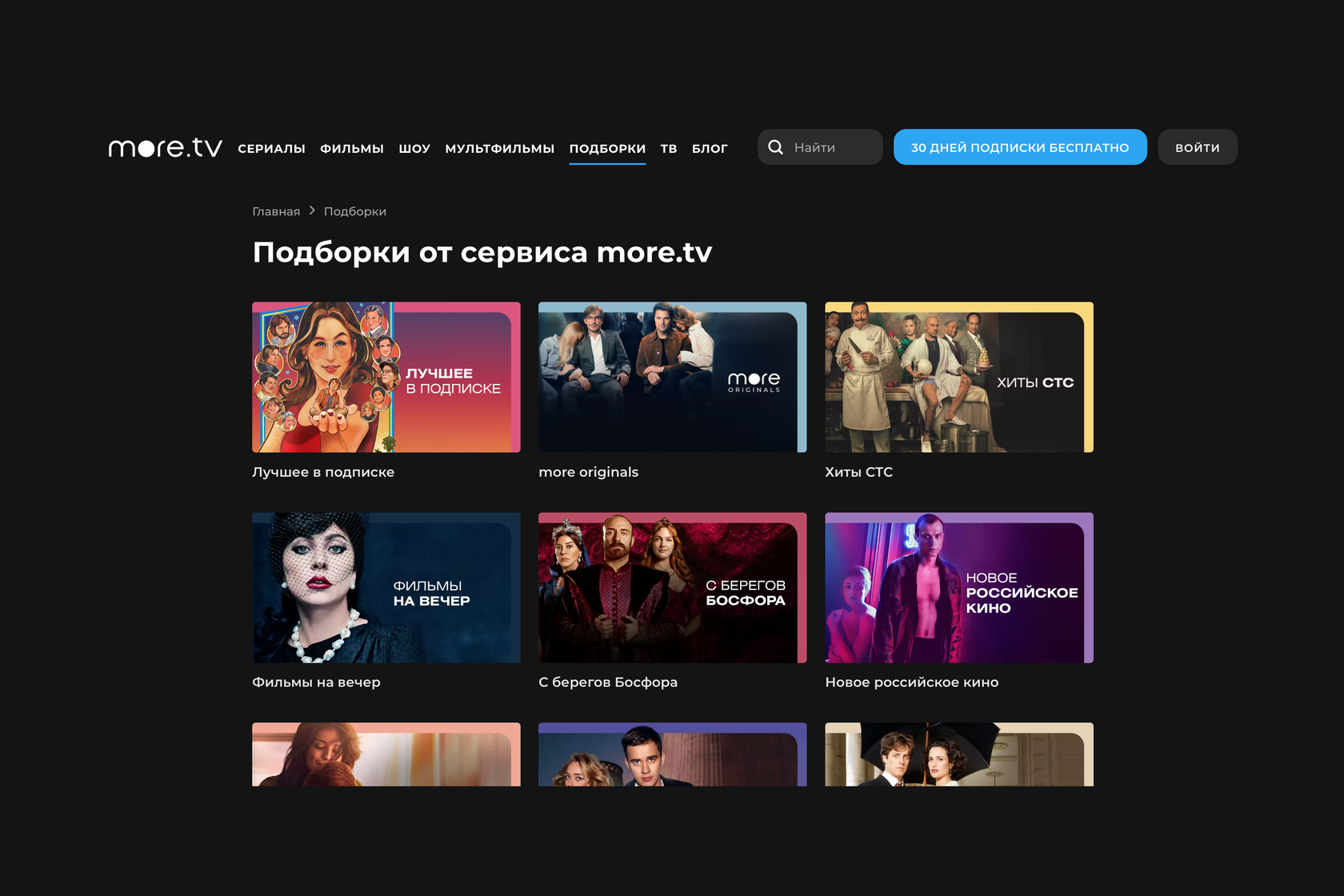
Task: Open the Мультфильмы section
Action: tap(499, 148)
